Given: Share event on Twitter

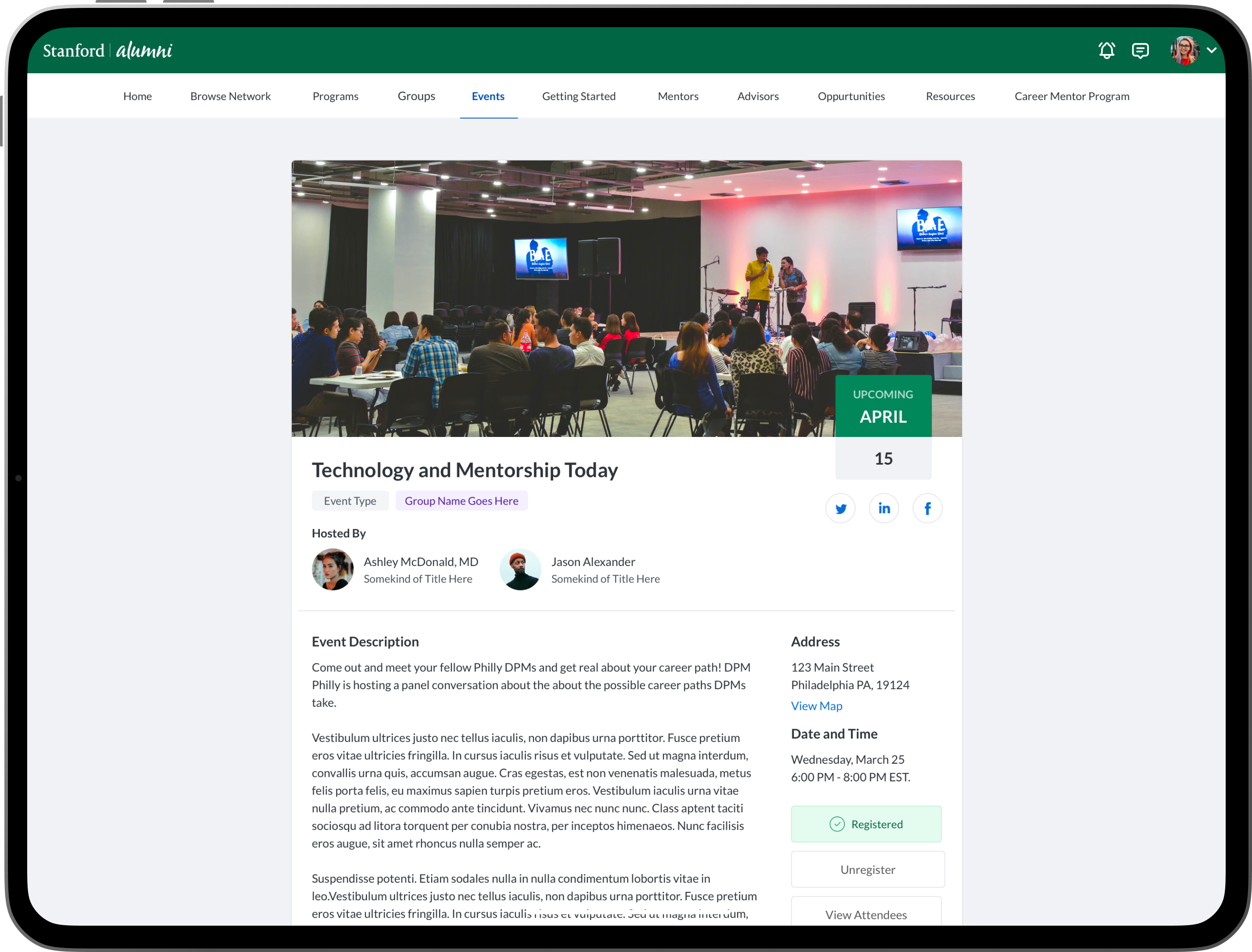Looking at the screenshot, I should (x=840, y=508).
